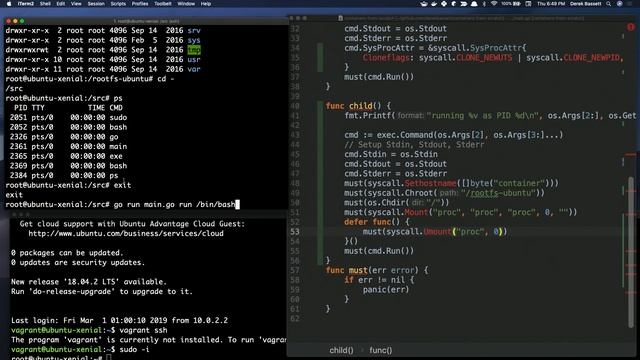Click the highlighted 'tmp' directory in terminal
This screenshot has height=360, width=640.
pos(194,50)
